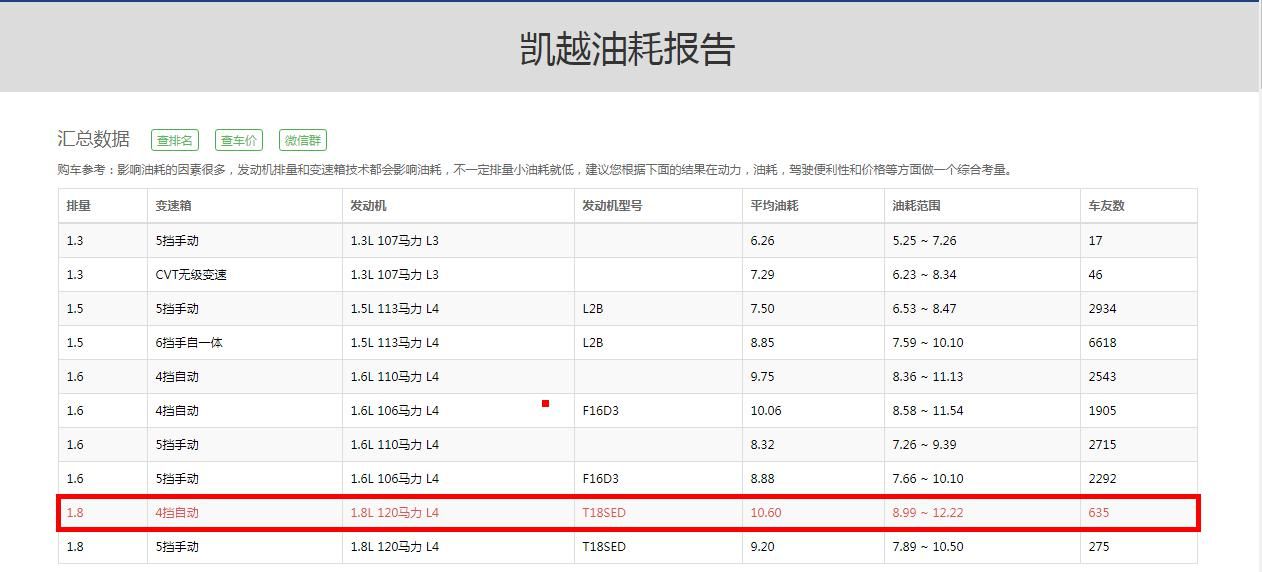
Task: Select the CVT无级变速 gearbox cell
Action: 191,274
